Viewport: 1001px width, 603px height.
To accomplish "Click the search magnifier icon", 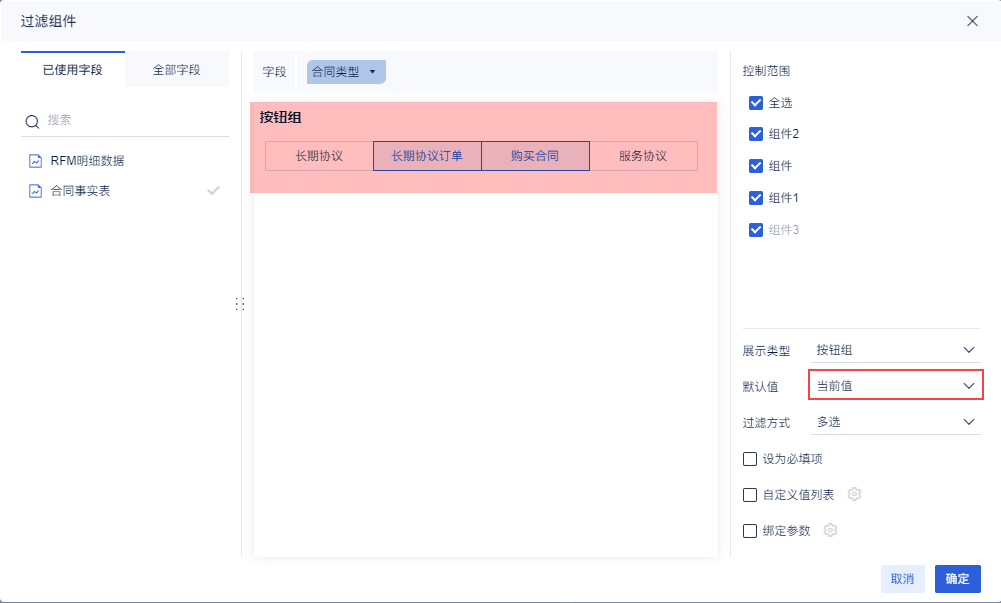I will pyautogui.click(x=32, y=121).
